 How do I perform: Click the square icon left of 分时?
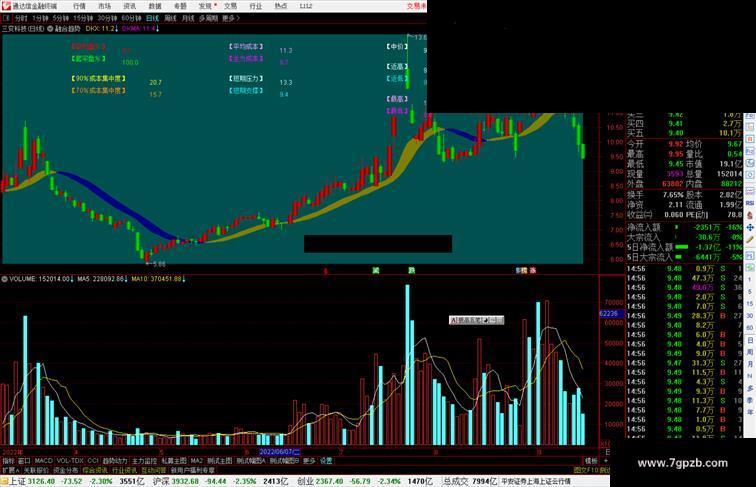(6, 18)
